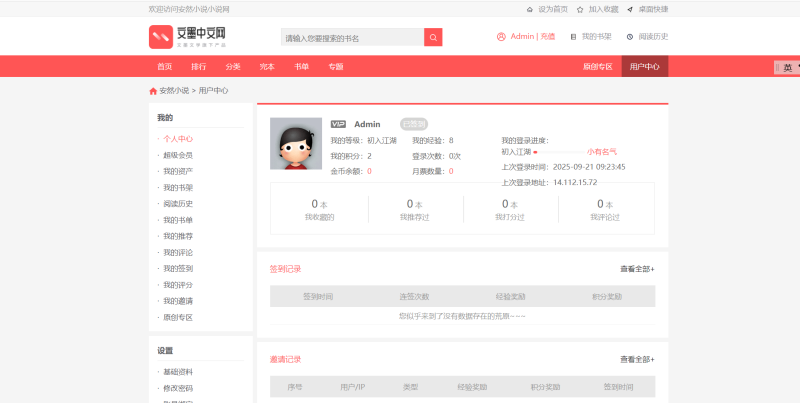The height and width of the screenshot is (403, 800).
Task: Open 超级会员 in the sidebar
Action: (178, 155)
